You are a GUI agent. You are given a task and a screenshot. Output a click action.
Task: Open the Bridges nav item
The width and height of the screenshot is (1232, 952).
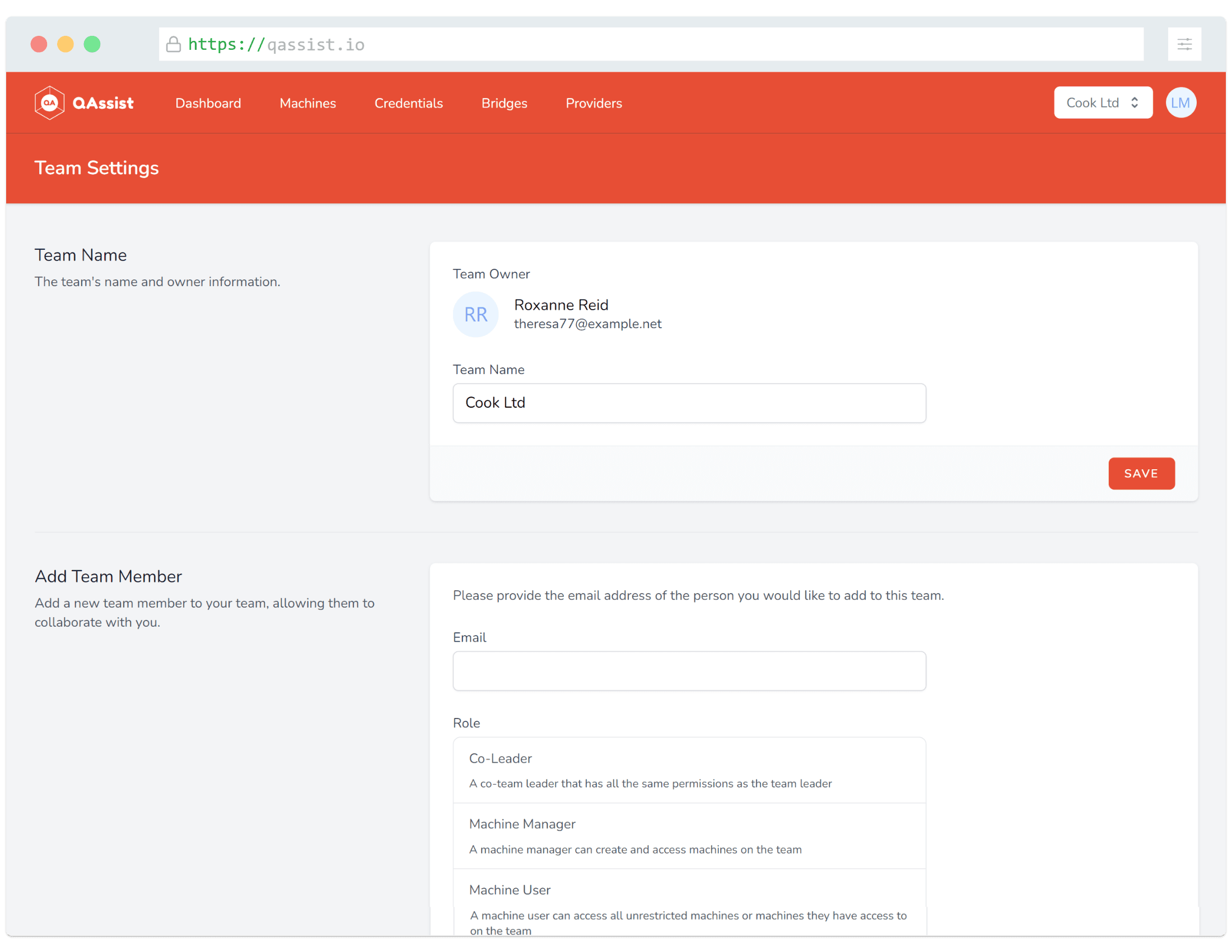click(x=504, y=103)
